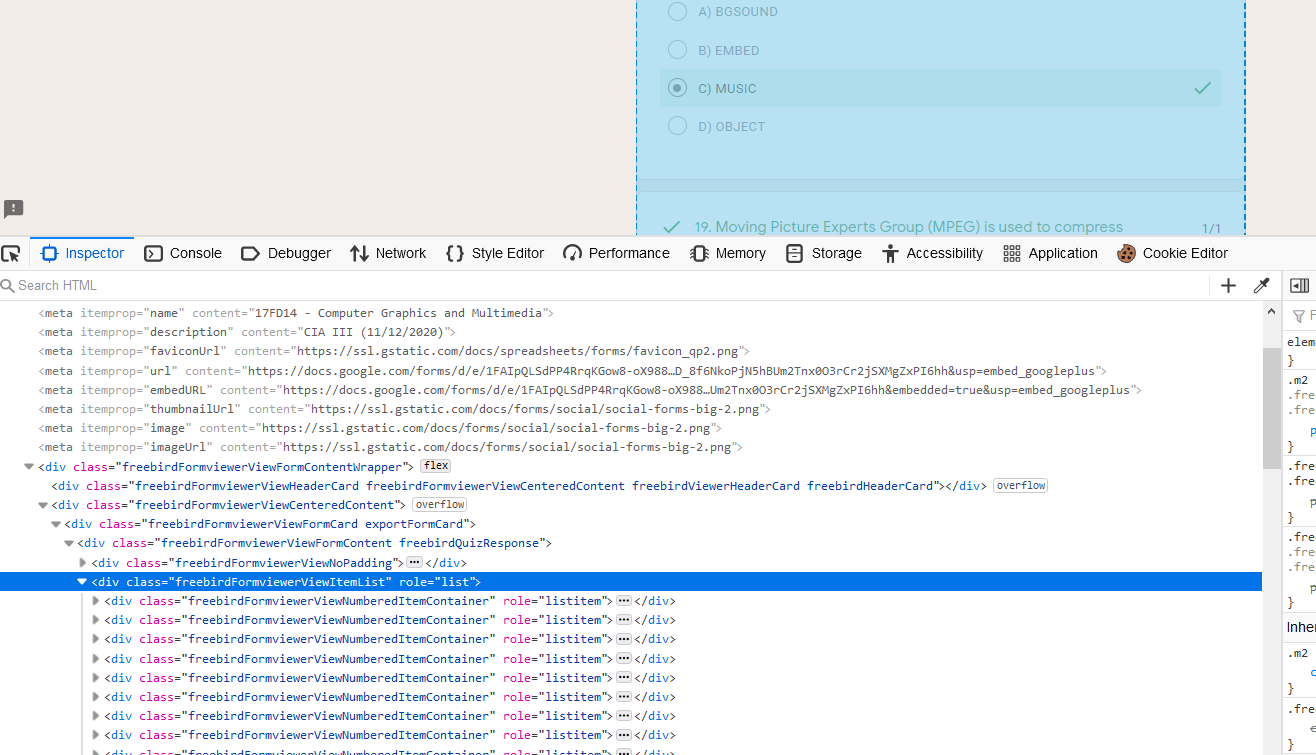Click the filter styles funnel icon
1316x755 pixels.
pyautogui.click(x=1299, y=316)
